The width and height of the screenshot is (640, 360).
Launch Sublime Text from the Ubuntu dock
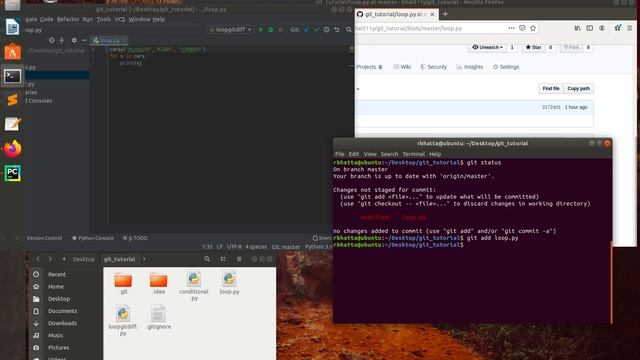pos(12,100)
